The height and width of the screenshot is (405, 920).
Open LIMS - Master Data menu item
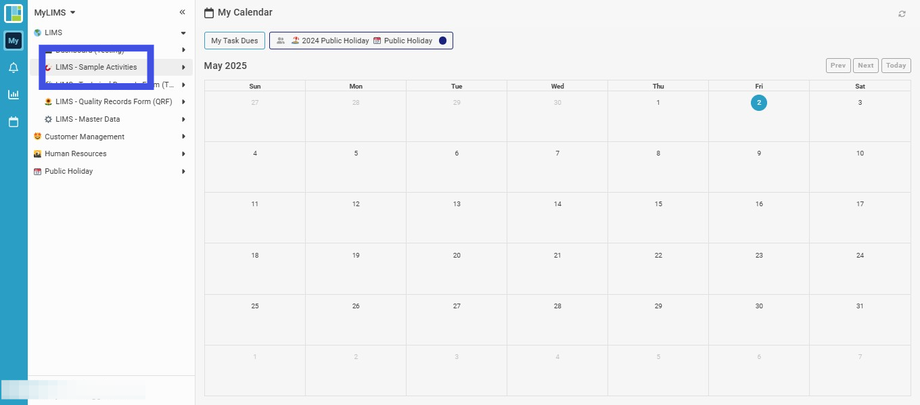[88, 119]
